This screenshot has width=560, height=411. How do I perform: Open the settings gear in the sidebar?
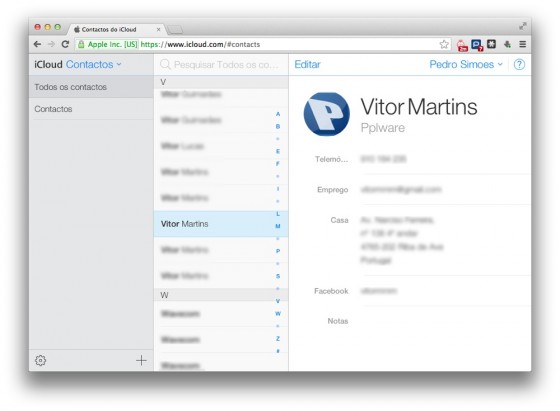40,360
